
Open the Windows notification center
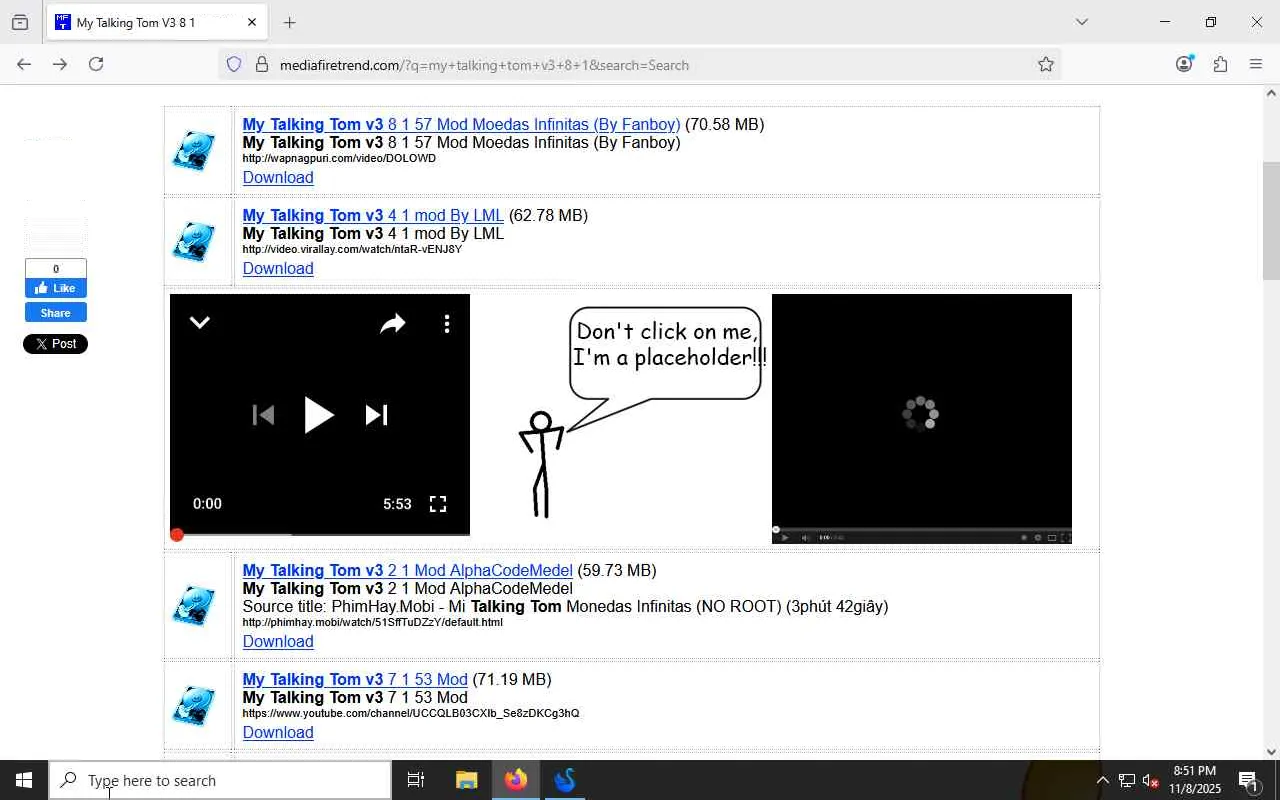[1248, 780]
